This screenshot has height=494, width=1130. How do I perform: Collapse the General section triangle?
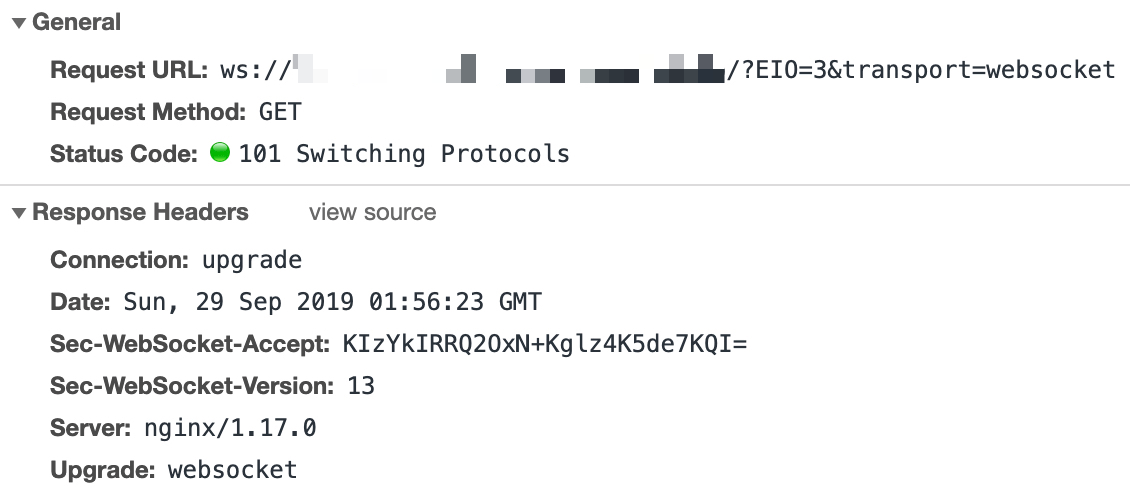(x=19, y=24)
